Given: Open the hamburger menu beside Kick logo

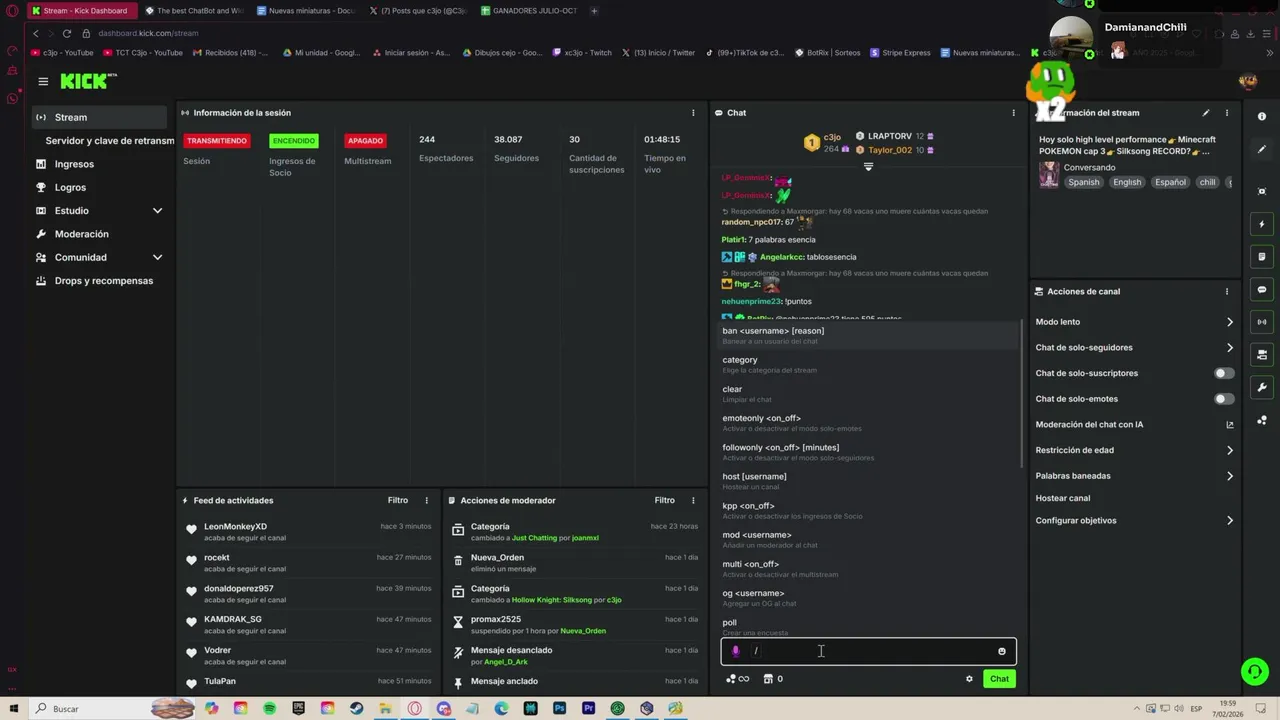Looking at the screenshot, I should click(43, 82).
